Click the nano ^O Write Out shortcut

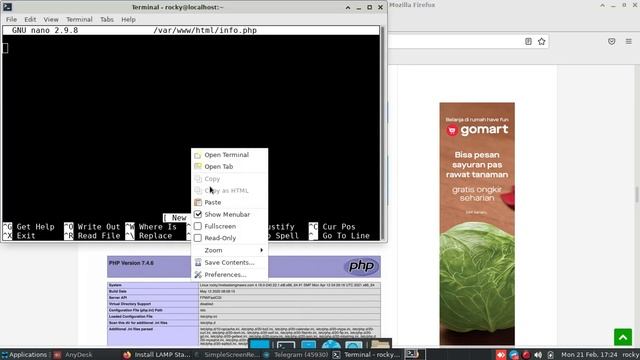(92, 227)
